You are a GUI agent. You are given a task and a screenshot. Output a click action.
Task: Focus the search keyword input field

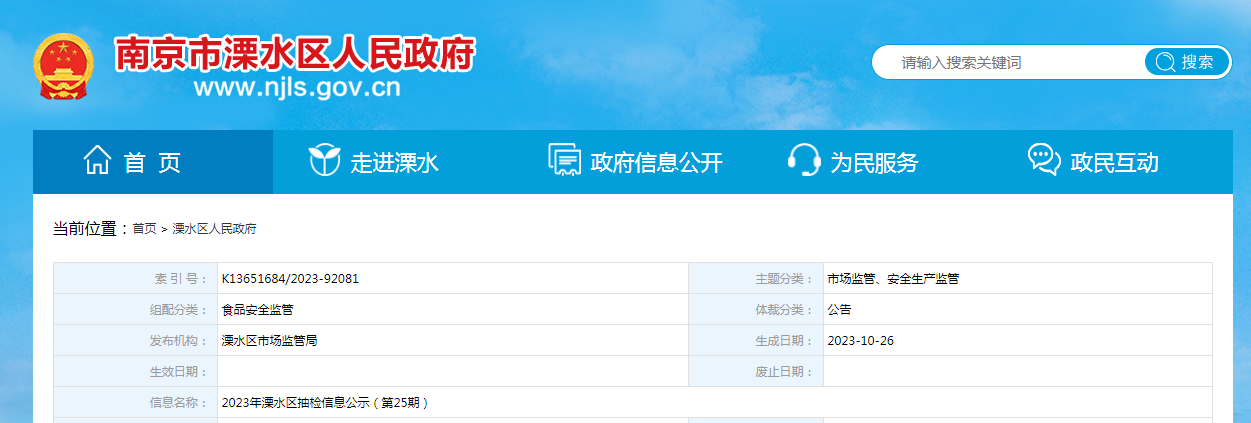click(x=1010, y=62)
